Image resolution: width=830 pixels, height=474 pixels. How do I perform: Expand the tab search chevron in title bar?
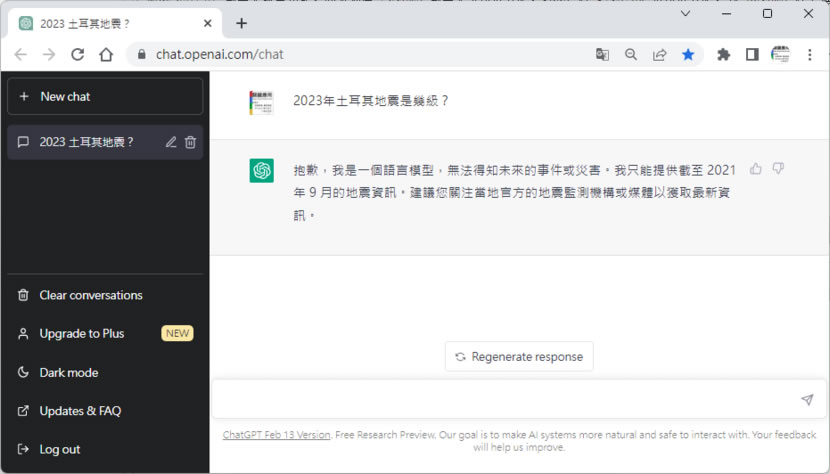pos(685,14)
